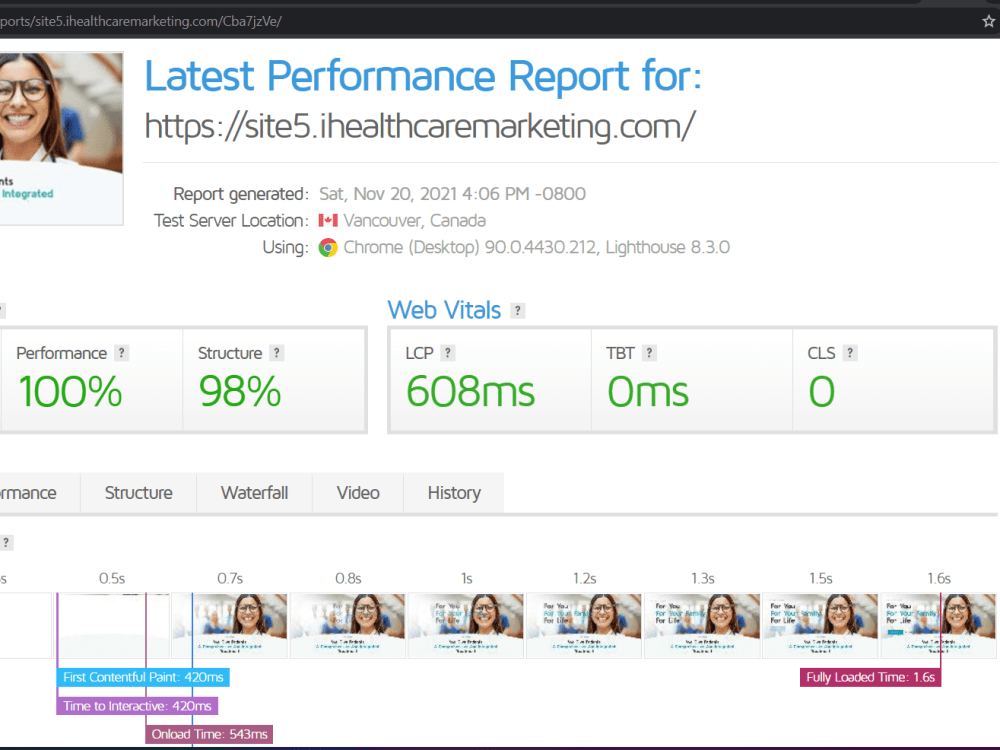Click the CLS value of 0
1000x750 pixels.
tap(821, 392)
